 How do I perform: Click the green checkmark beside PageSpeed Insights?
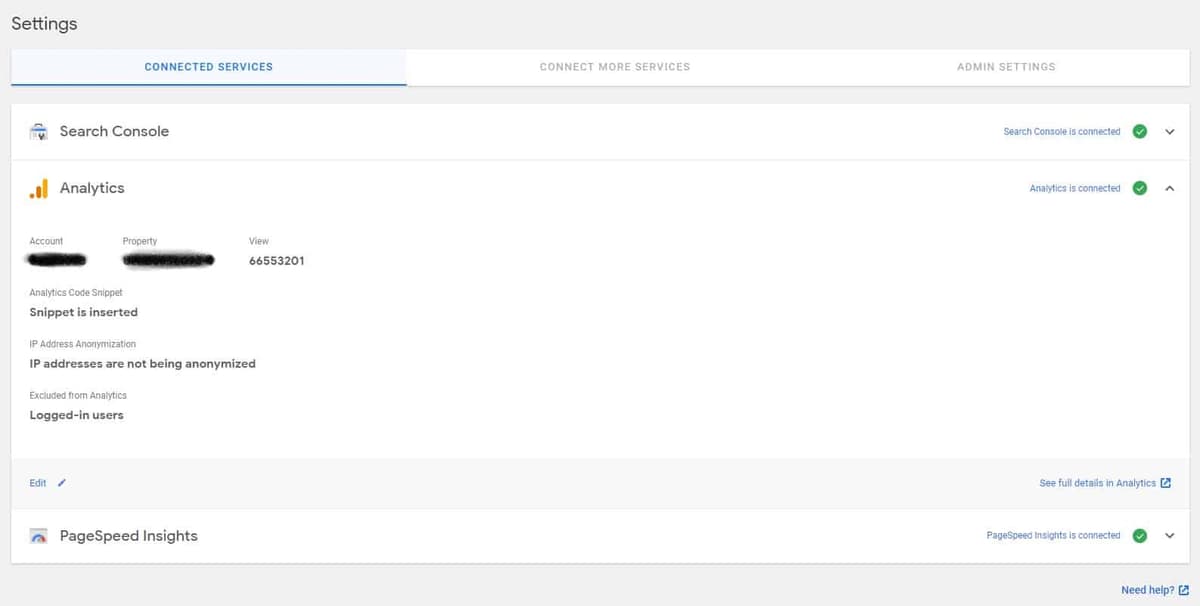(x=1140, y=535)
